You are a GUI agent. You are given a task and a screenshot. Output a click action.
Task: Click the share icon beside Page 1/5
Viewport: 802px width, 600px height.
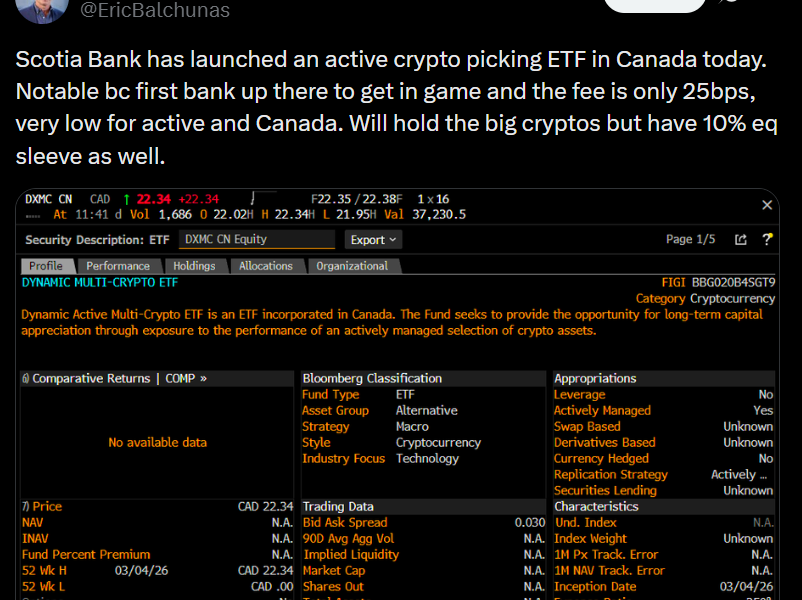[740, 240]
